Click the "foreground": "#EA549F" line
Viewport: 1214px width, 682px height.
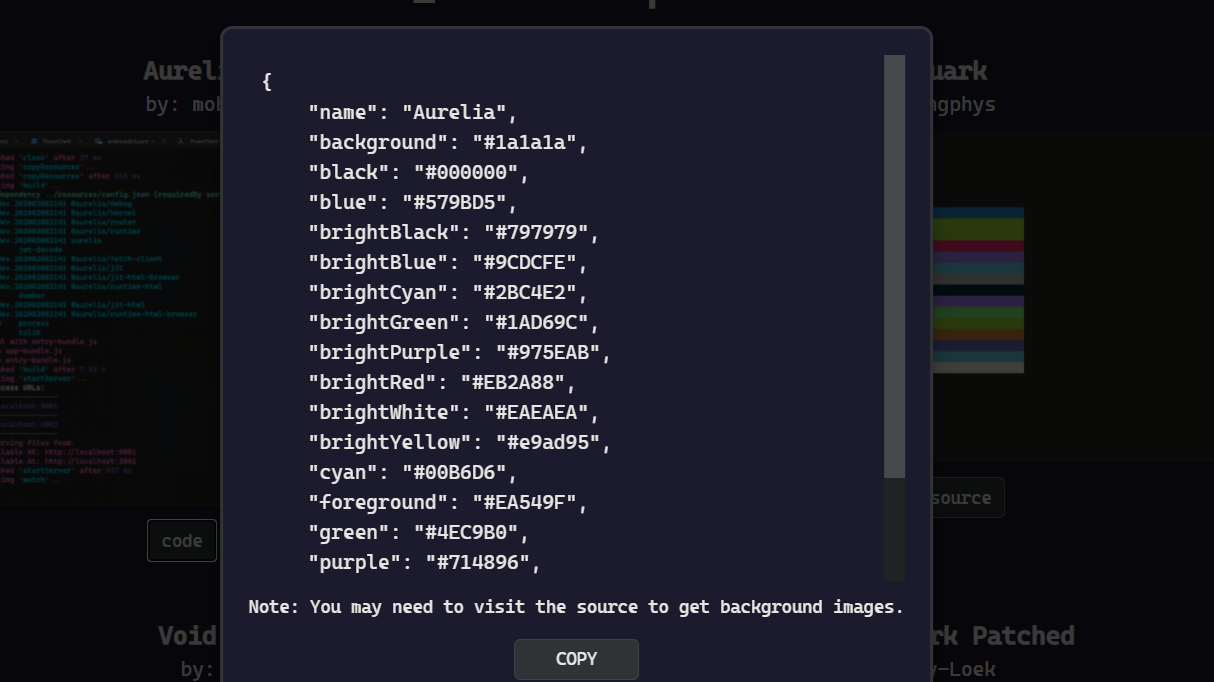(448, 502)
